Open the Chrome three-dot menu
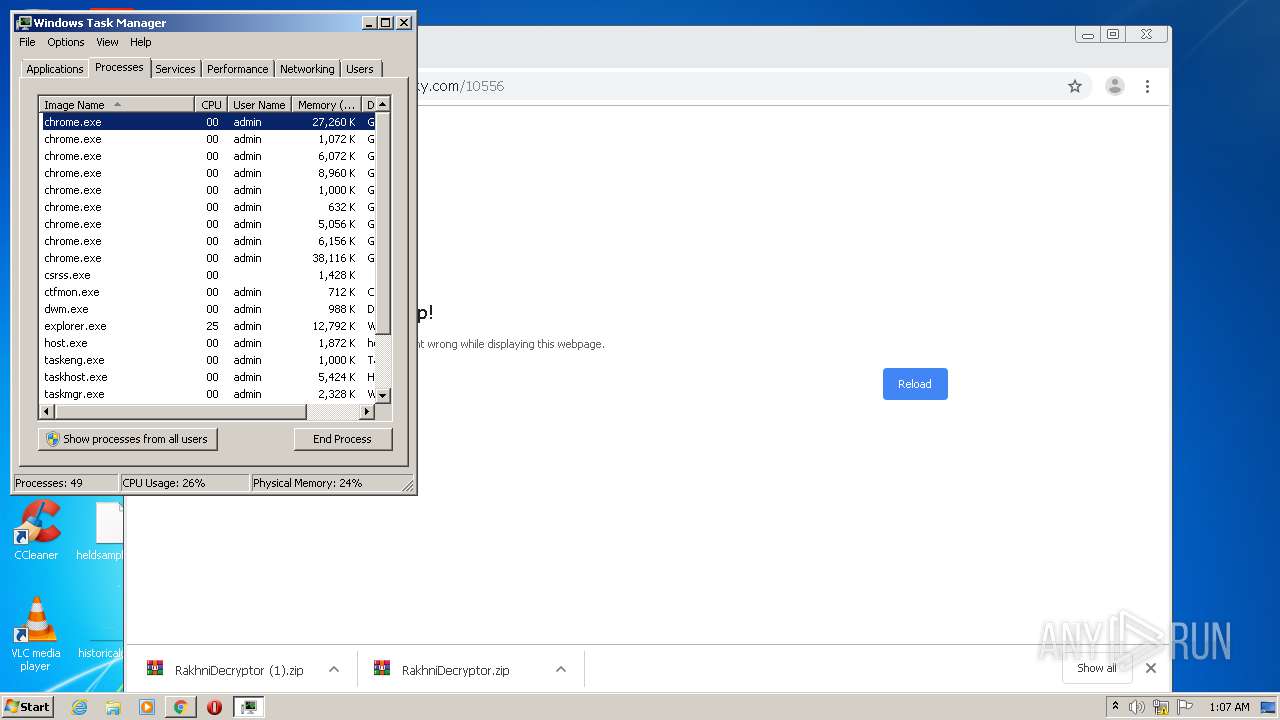Viewport: 1280px width, 720px height. tap(1147, 86)
